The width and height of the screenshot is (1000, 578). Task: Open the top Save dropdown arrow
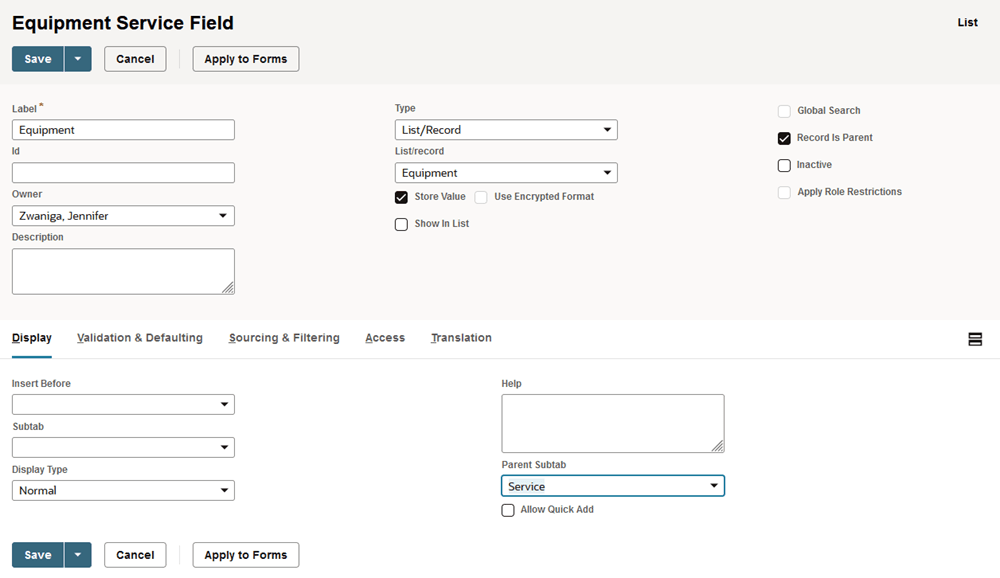[78, 59]
